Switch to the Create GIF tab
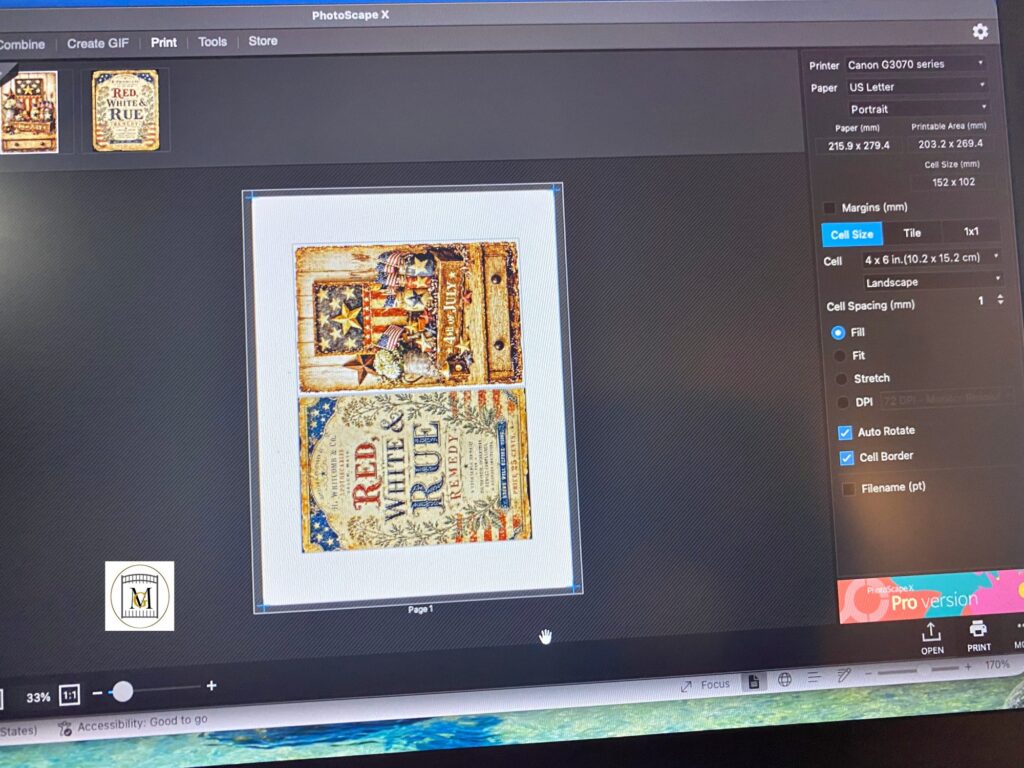This screenshot has width=1024, height=768. point(98,43)
